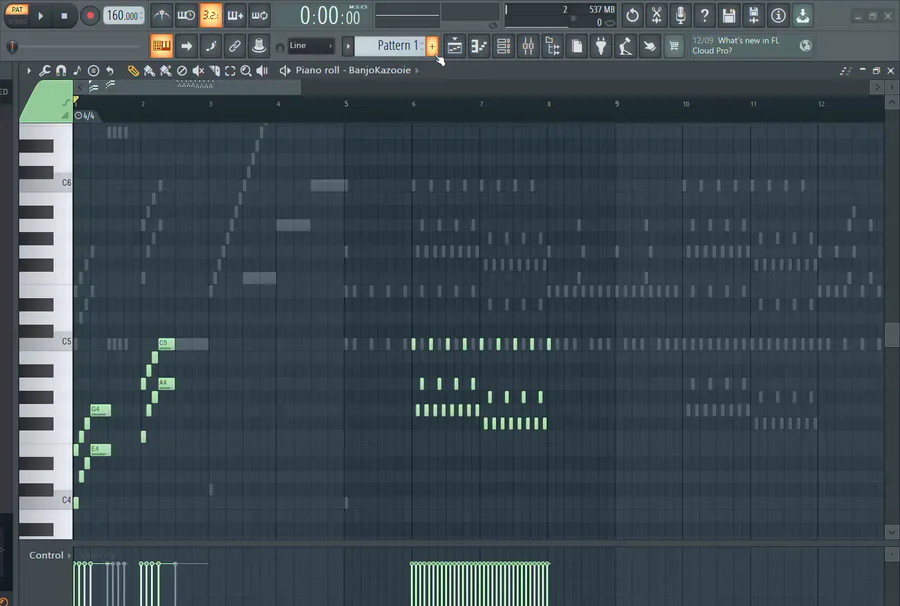Open piano roll snap magnet menu
This screenshot has height=606, width=900.
[61, 71]
